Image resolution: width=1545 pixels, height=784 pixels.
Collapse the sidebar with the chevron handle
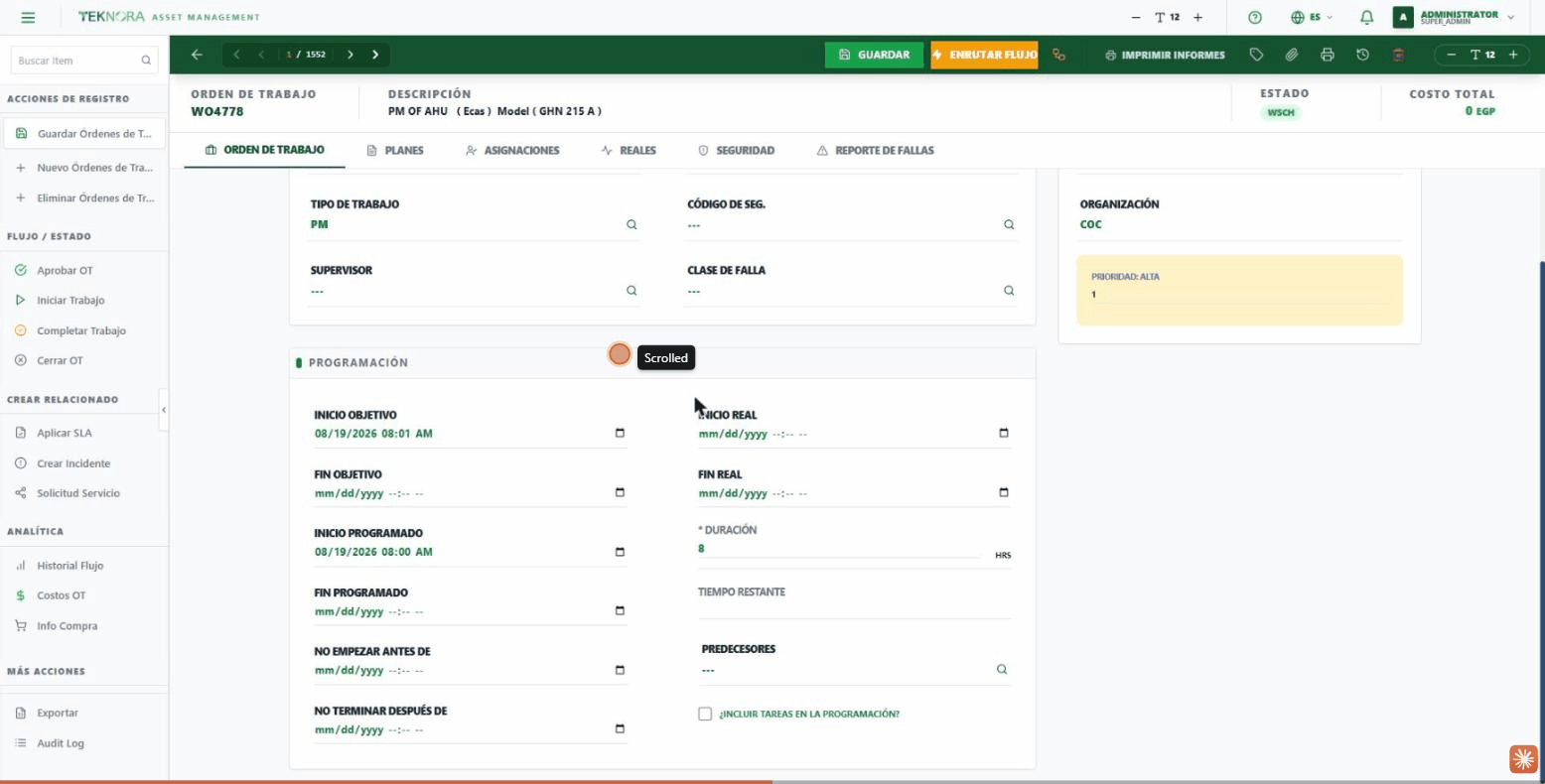point(164,410)
